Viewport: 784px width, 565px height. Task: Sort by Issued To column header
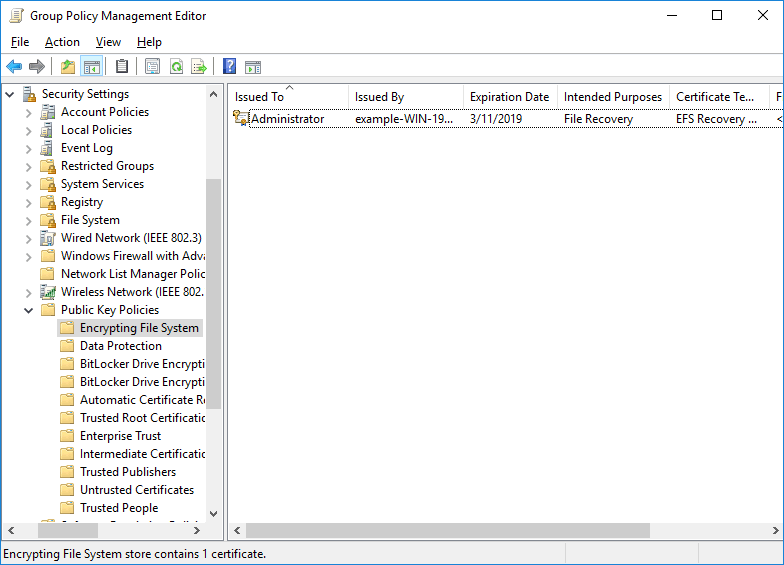click(288, 96)
